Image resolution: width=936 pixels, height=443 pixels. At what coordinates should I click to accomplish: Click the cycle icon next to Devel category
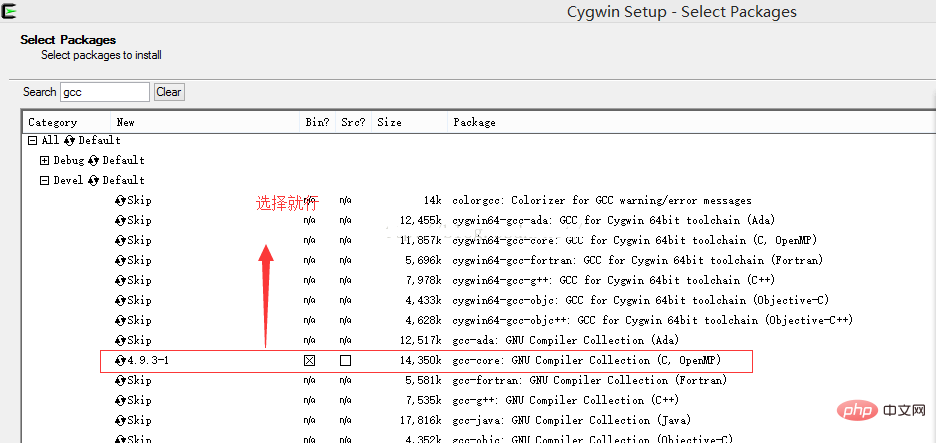click(x=93, y=180)
